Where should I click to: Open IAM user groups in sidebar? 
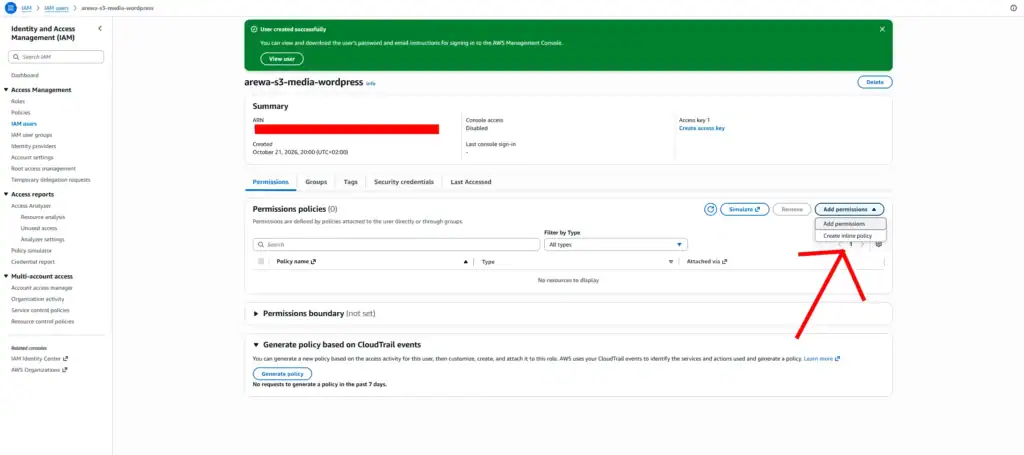click(x=31, y=135)
